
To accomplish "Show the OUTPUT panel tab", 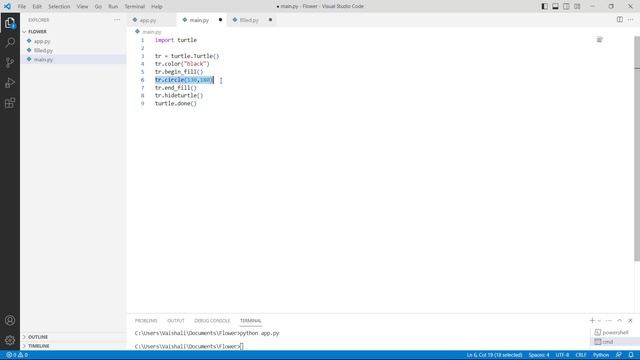I will tap(176, 321).
